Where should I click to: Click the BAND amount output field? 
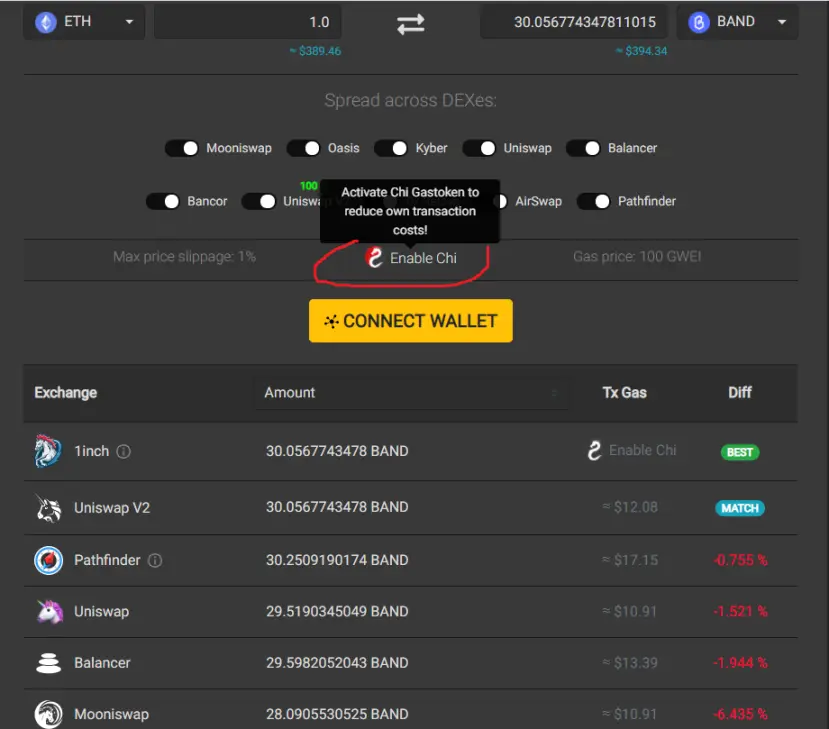click(574, 22)
